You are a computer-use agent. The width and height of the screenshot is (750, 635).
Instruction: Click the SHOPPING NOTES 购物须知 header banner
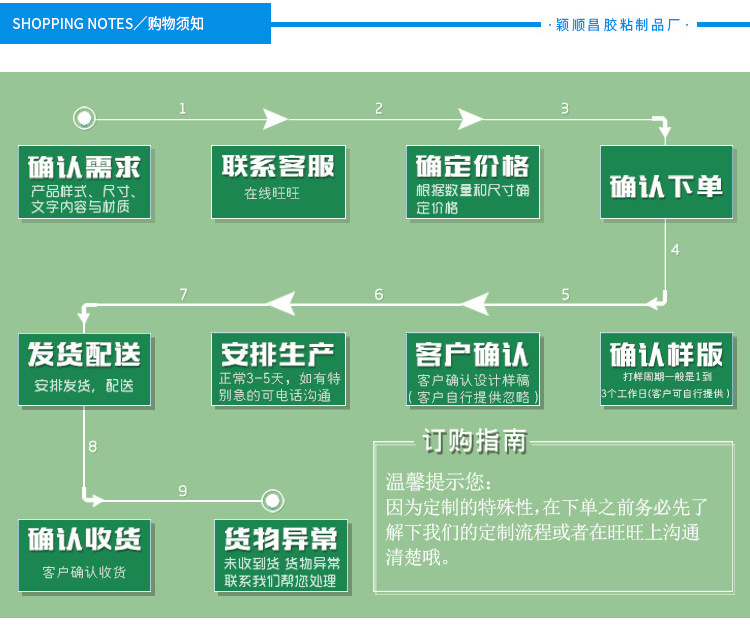click(135, 23)
